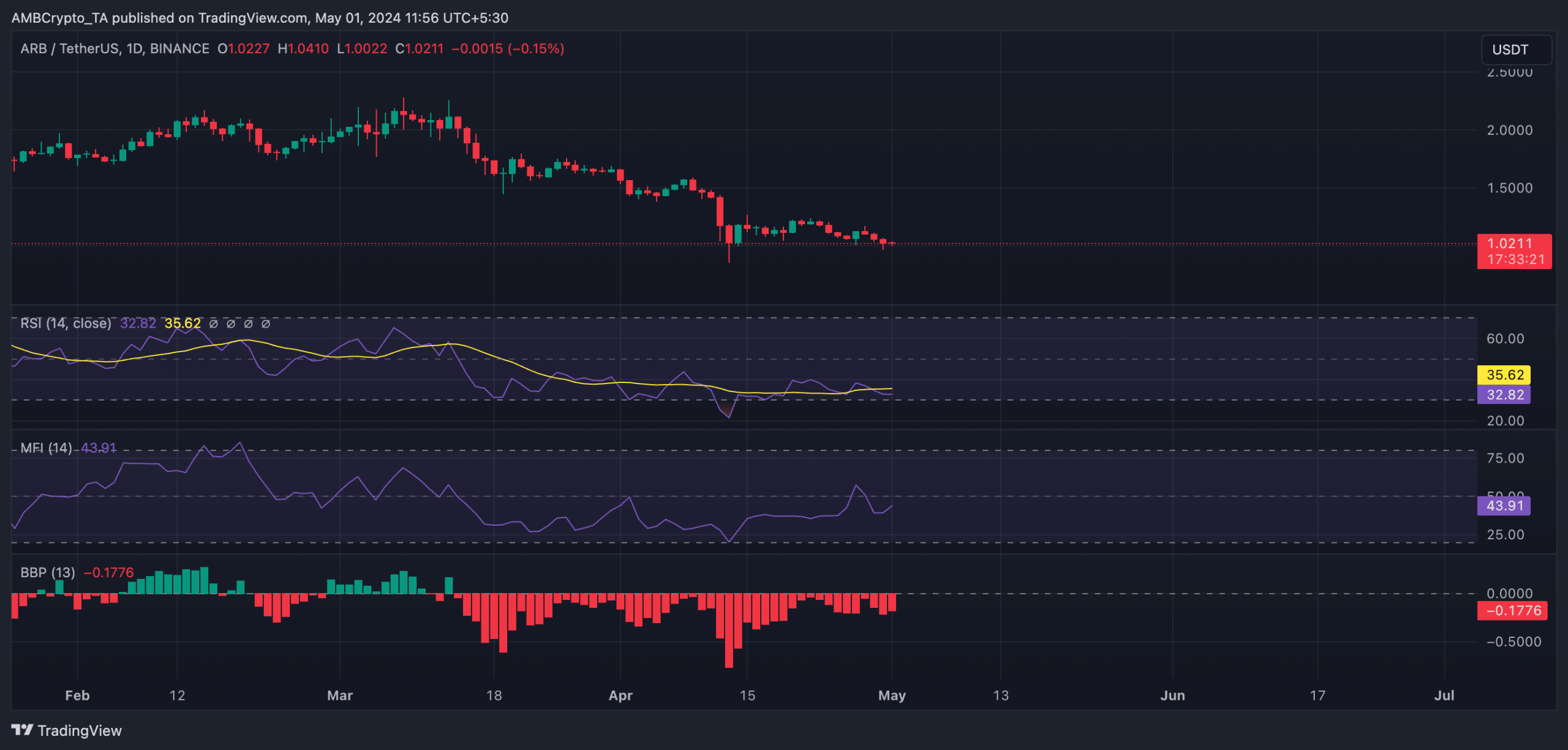Click the May time axis label
This screenshot has height=750, width=1568.
[x=892, y=695]
